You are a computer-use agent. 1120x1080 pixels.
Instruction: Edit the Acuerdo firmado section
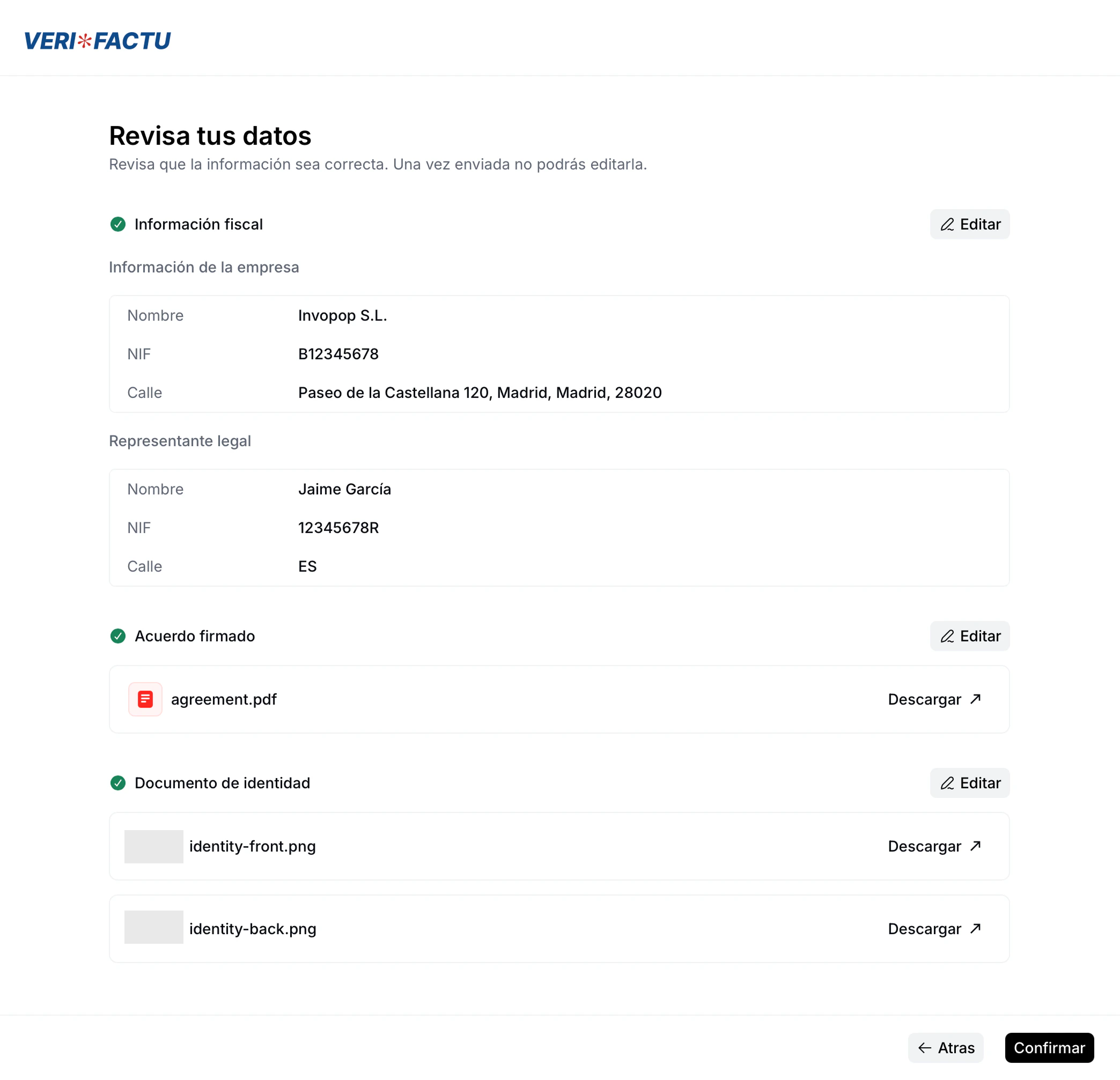tap(969, 635)
